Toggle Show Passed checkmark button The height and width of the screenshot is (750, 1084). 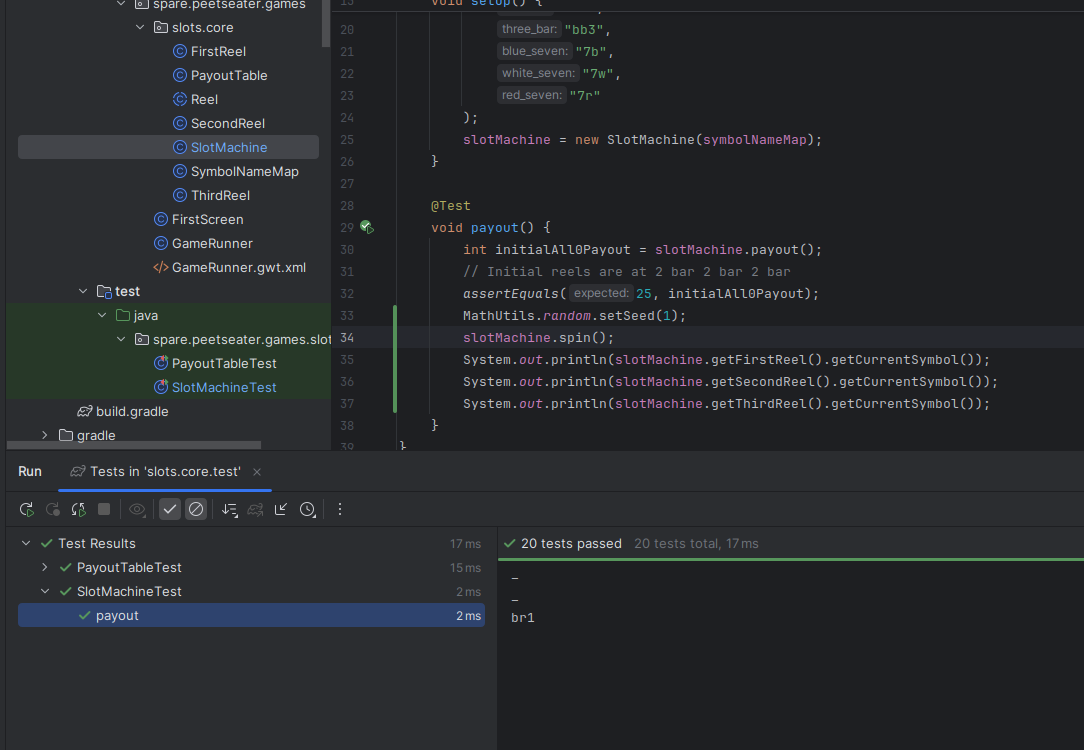[x=170, y=510]
